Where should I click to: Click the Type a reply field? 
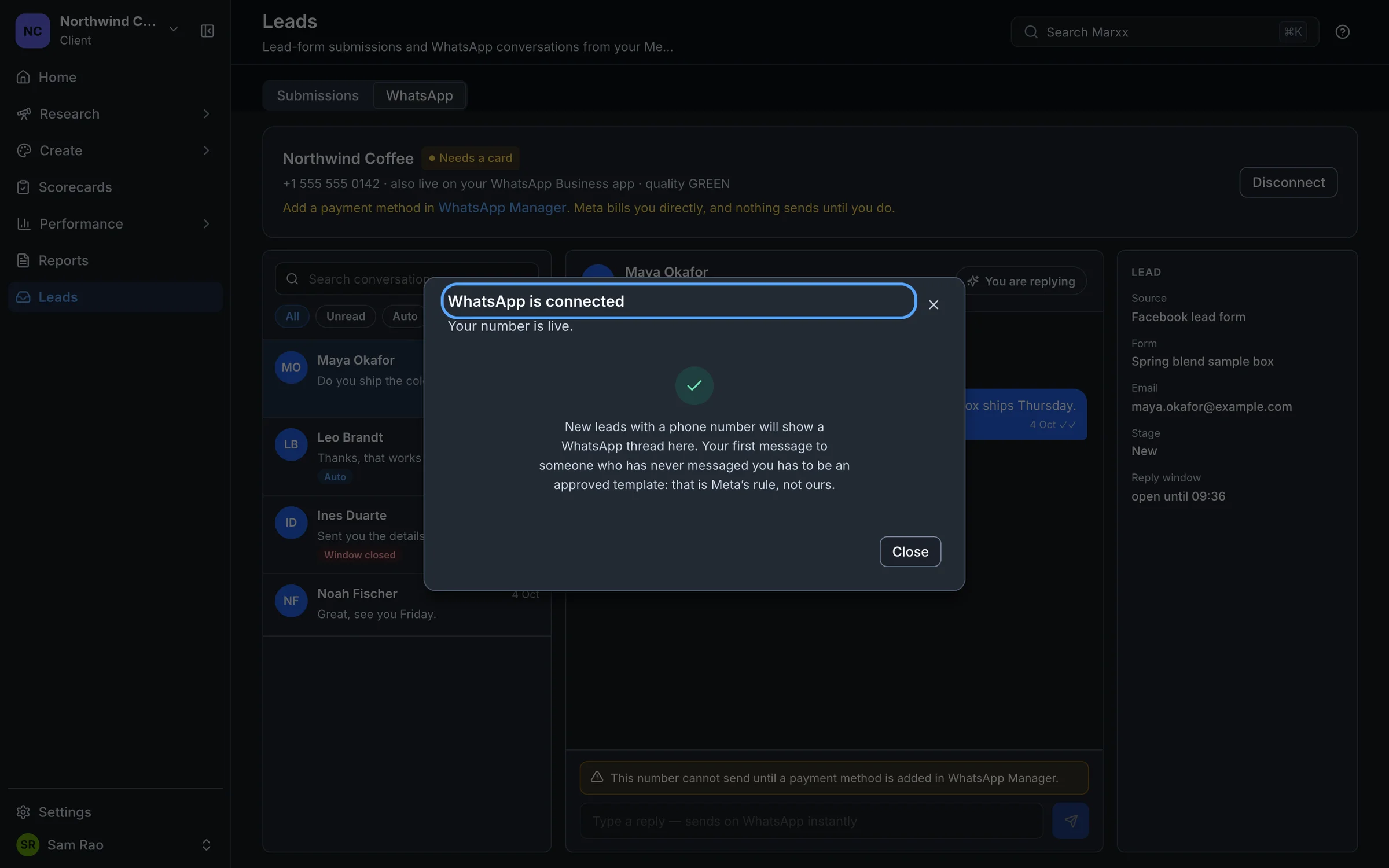[811, 821]
